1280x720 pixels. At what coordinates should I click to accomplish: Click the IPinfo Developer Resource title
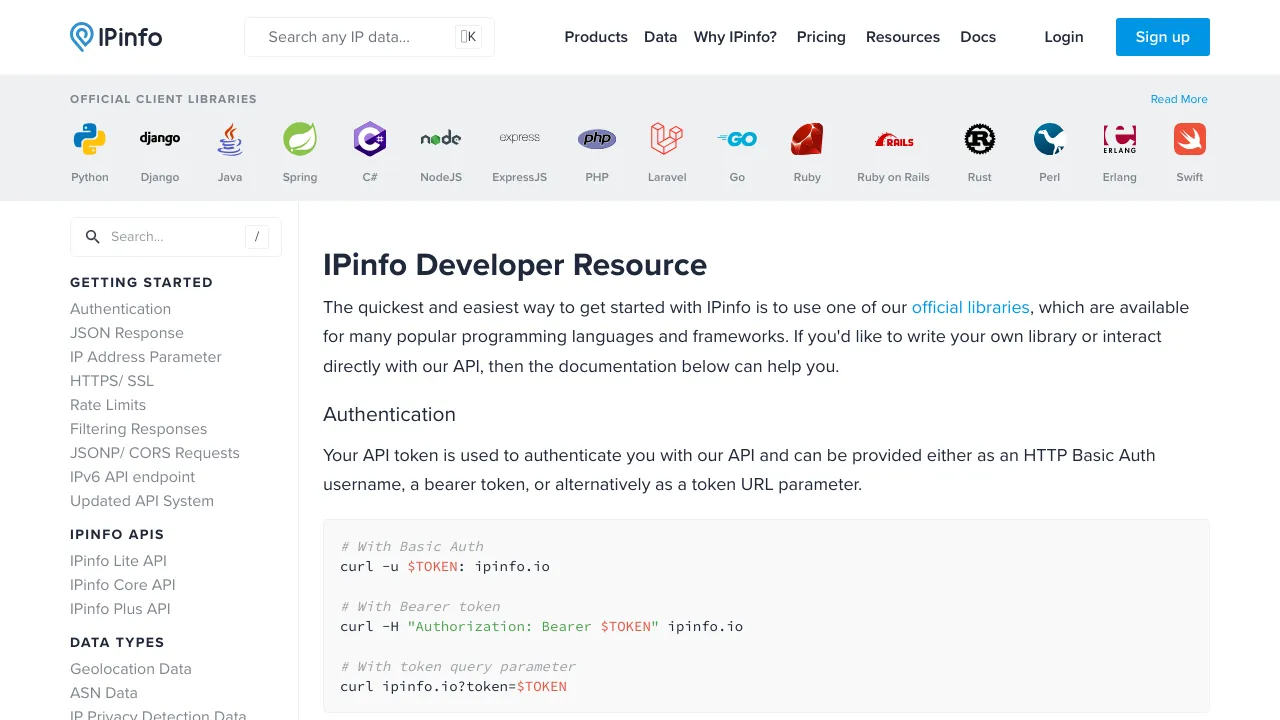[x=515, y=265]
